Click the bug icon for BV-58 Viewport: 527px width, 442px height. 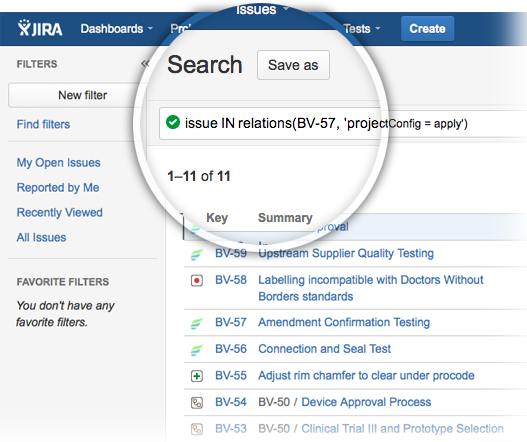[197, 280]
